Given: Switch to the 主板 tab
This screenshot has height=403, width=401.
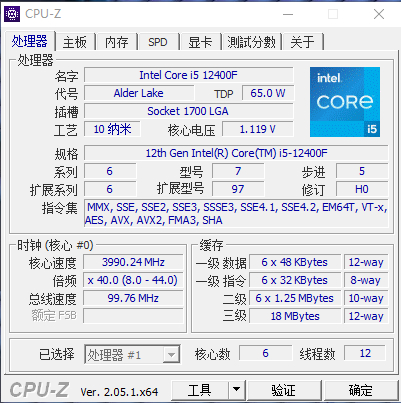Looking at the screenshot, I should point(75,42).
